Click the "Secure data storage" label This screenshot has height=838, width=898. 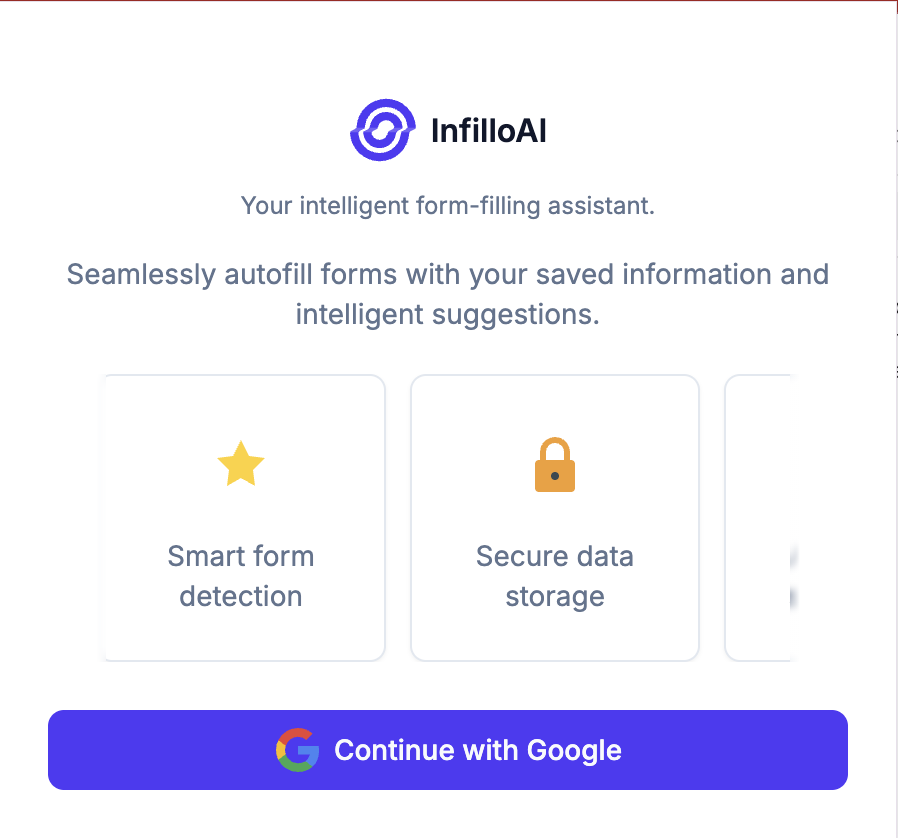point(555,576)
